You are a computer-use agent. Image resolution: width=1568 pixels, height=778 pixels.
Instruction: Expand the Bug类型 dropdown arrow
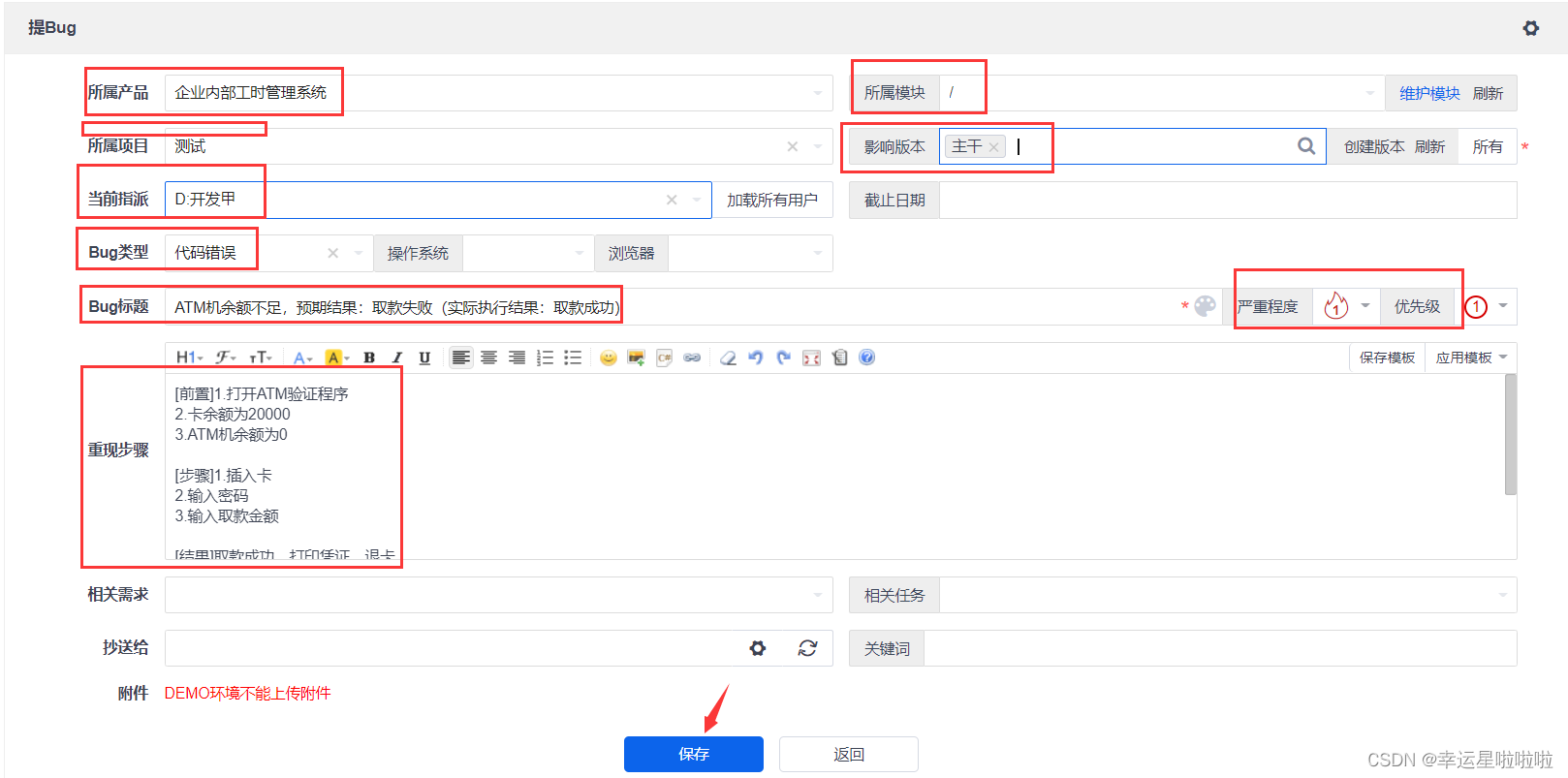tap(359, 253)
